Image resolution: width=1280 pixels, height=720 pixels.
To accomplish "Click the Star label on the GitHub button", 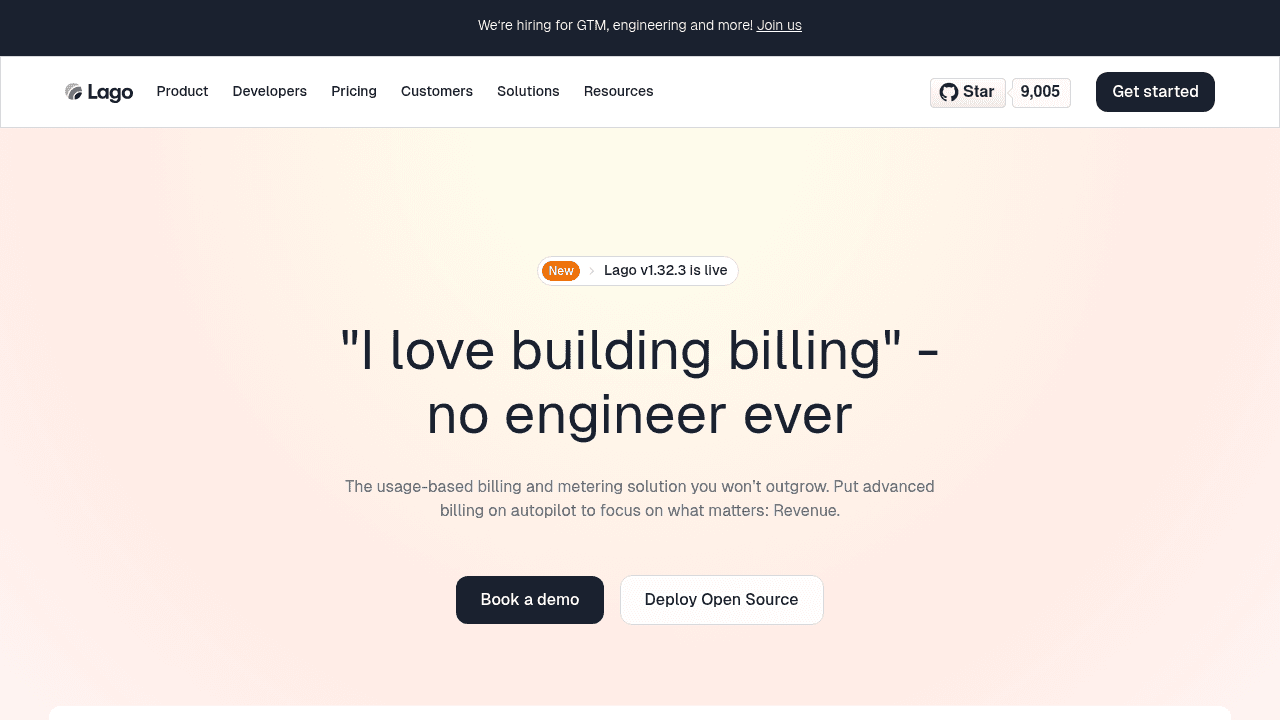I will 979,92.
